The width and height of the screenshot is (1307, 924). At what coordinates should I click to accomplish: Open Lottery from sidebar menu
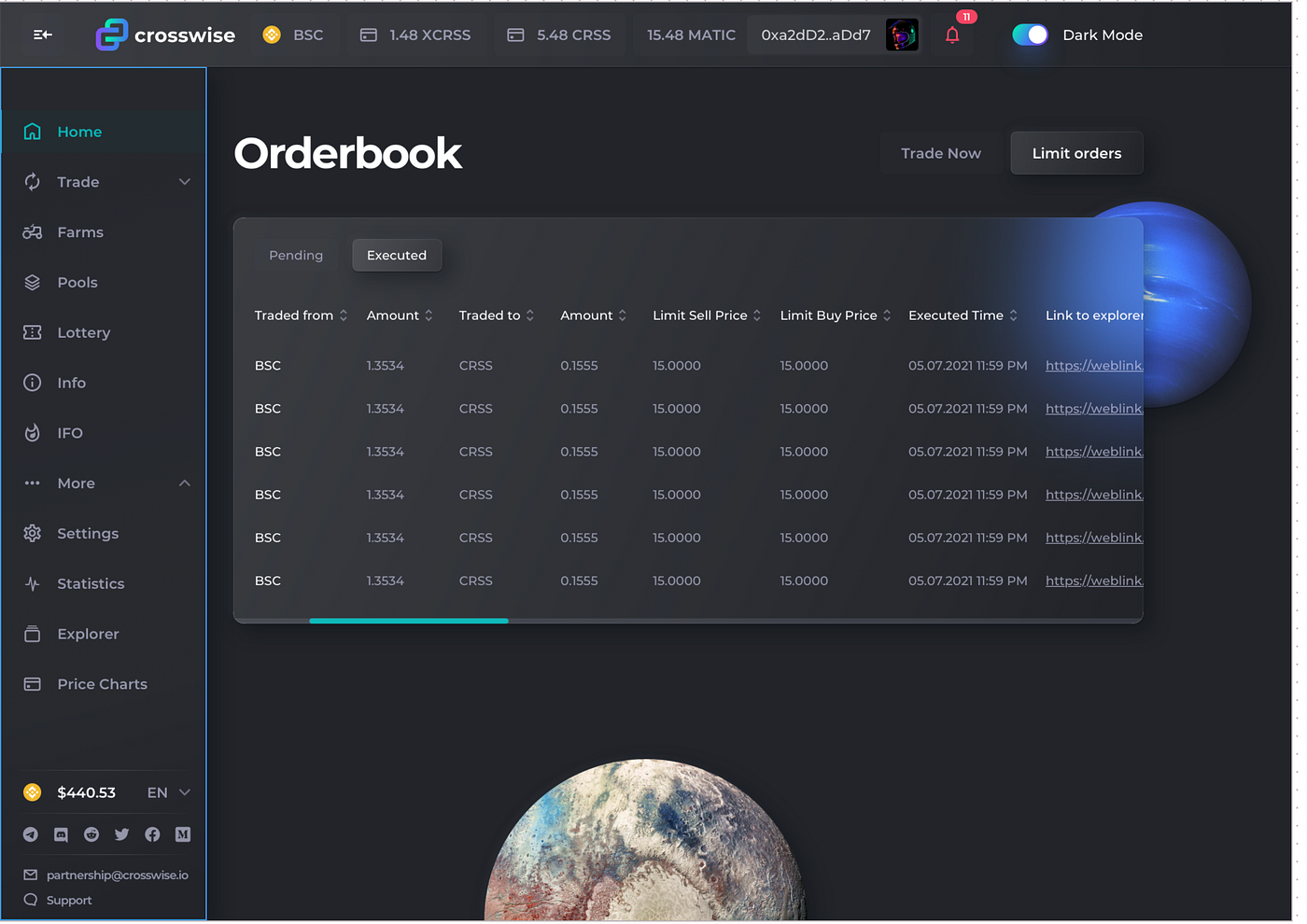coord(84,332)
